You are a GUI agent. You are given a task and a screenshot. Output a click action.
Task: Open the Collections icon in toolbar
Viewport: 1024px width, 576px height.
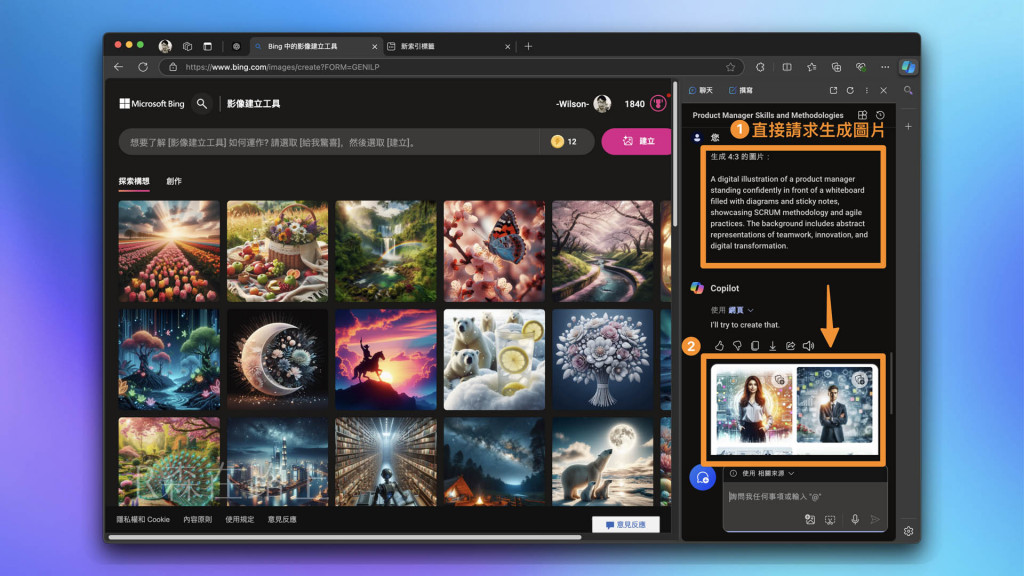(836, 67)
